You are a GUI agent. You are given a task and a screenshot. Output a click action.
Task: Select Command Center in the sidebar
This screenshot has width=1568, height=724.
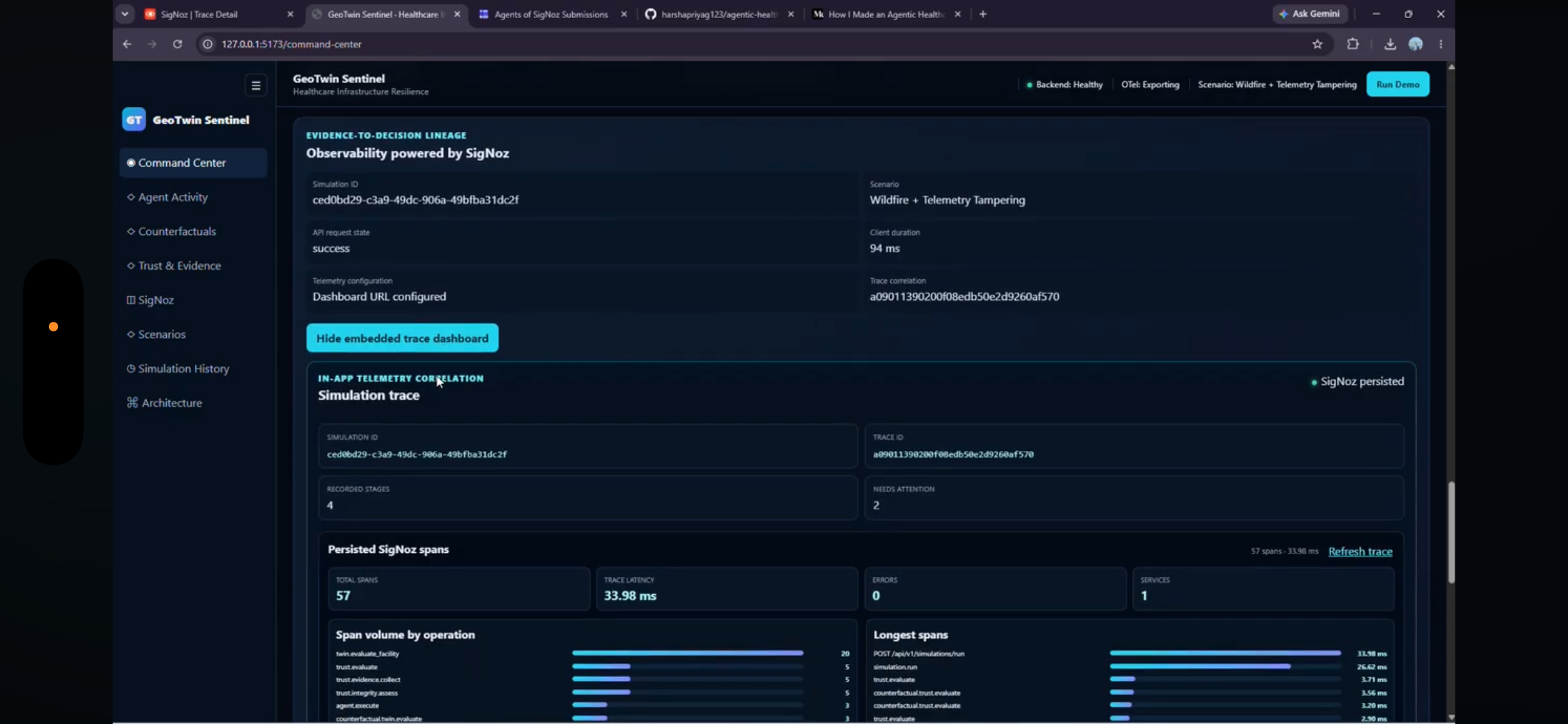193,163
